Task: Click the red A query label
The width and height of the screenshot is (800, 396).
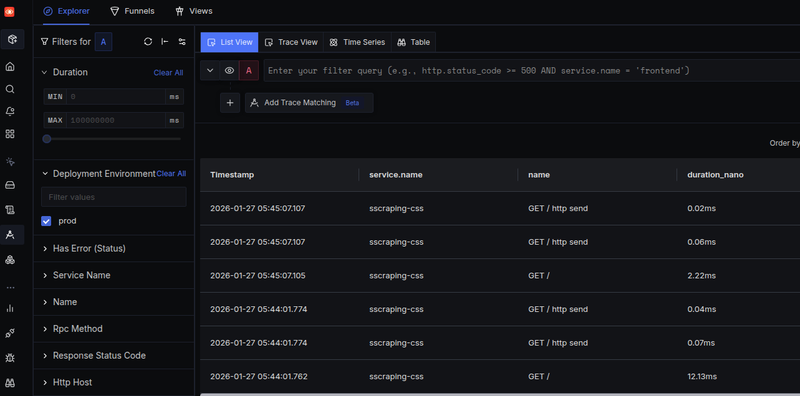Action: tap(249, 70)
